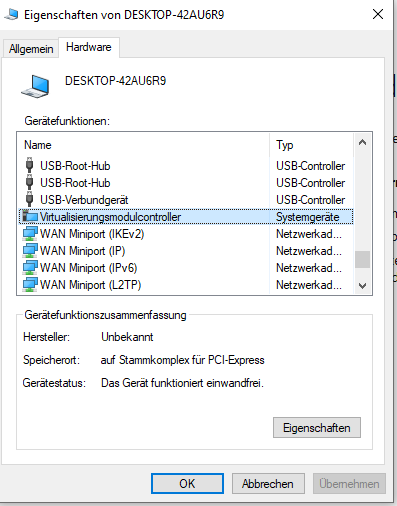Click the Virtualisierungsmodulcontroller system device icon
The height and width of the screenshot is (506, 397).
point(30,217)
